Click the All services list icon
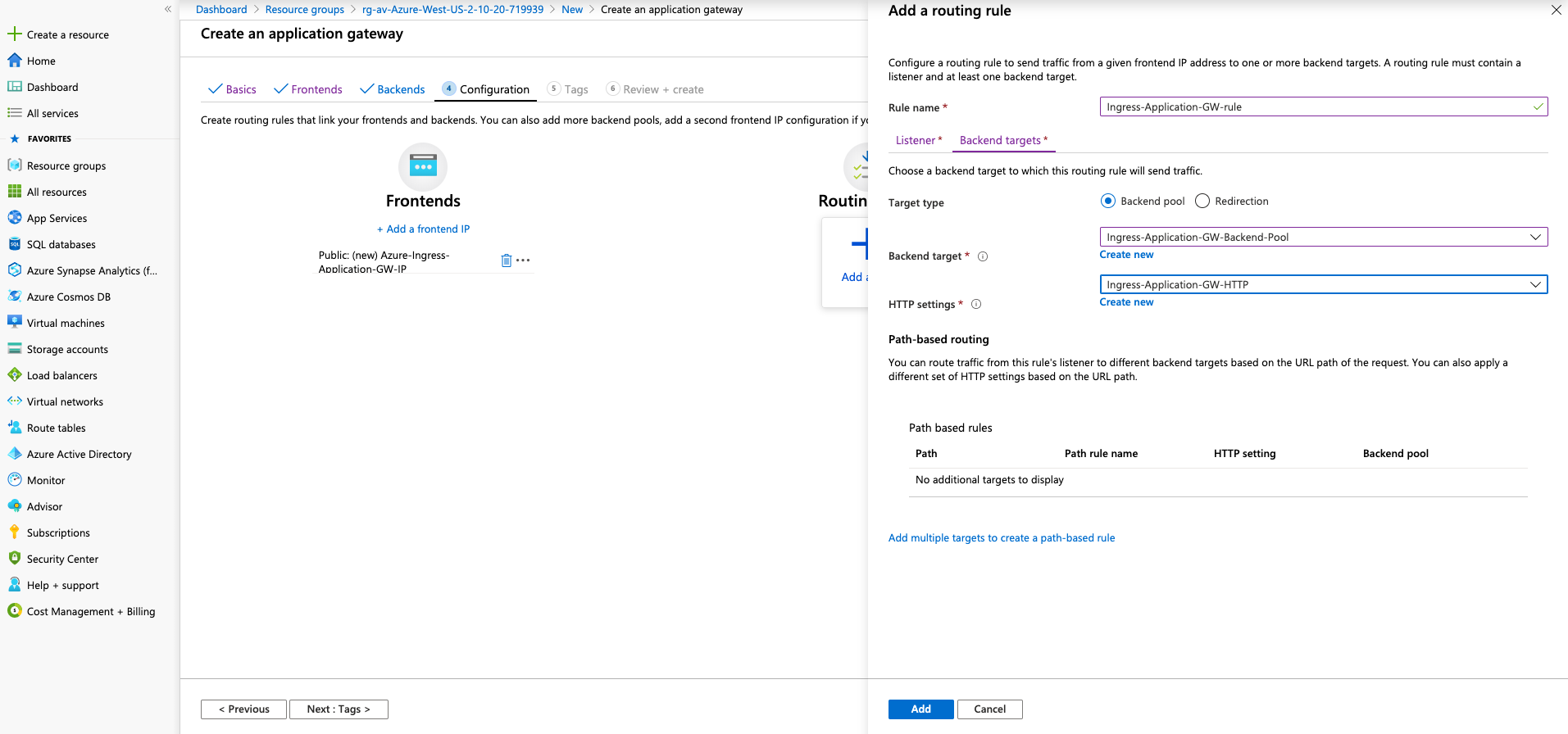This screenshot has height=734, width=1568. 14,113
